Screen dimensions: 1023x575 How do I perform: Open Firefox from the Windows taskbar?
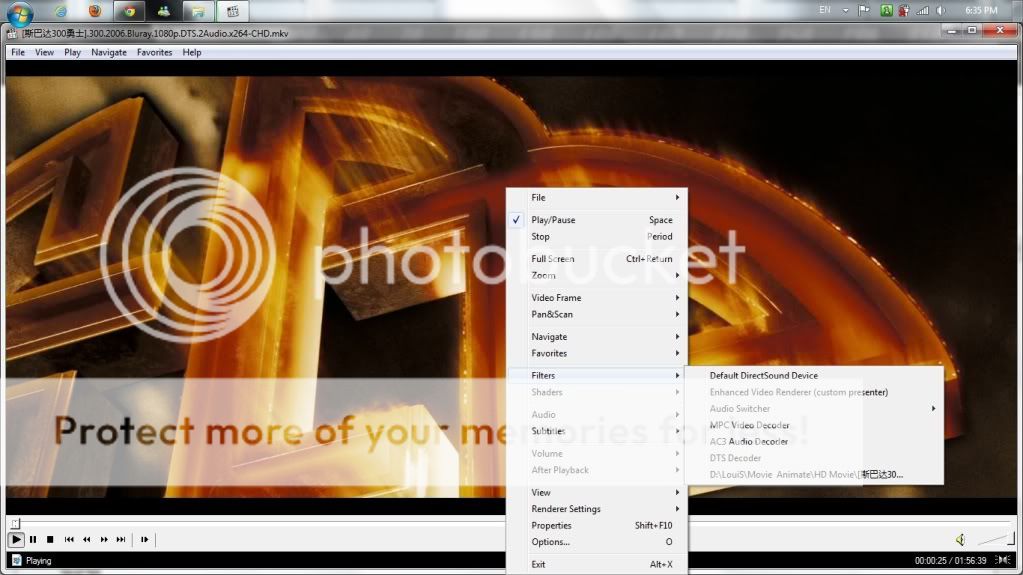tap(94, 11)
